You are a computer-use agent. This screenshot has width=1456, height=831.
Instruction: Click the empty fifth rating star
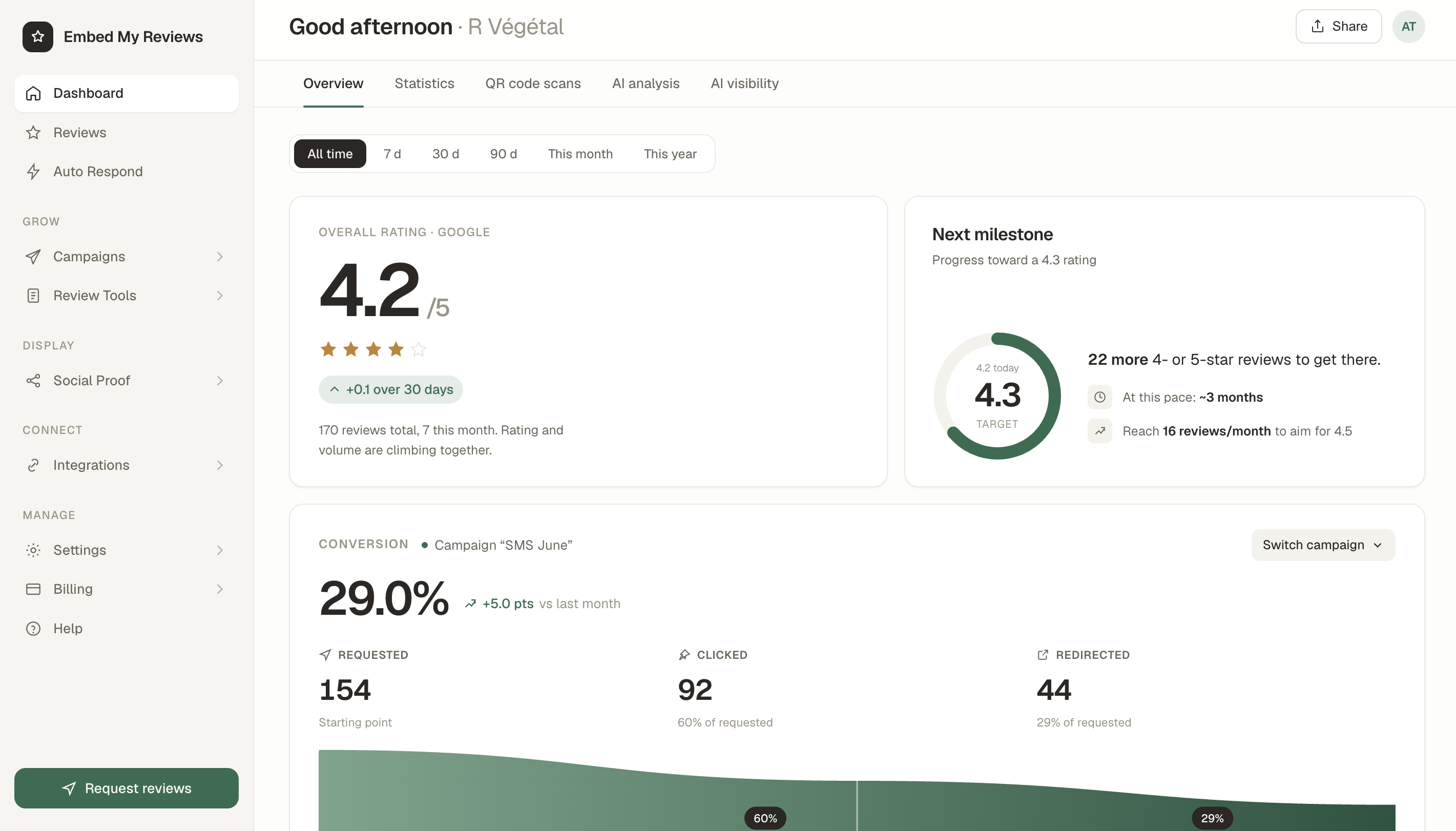(x=418, y=349)
